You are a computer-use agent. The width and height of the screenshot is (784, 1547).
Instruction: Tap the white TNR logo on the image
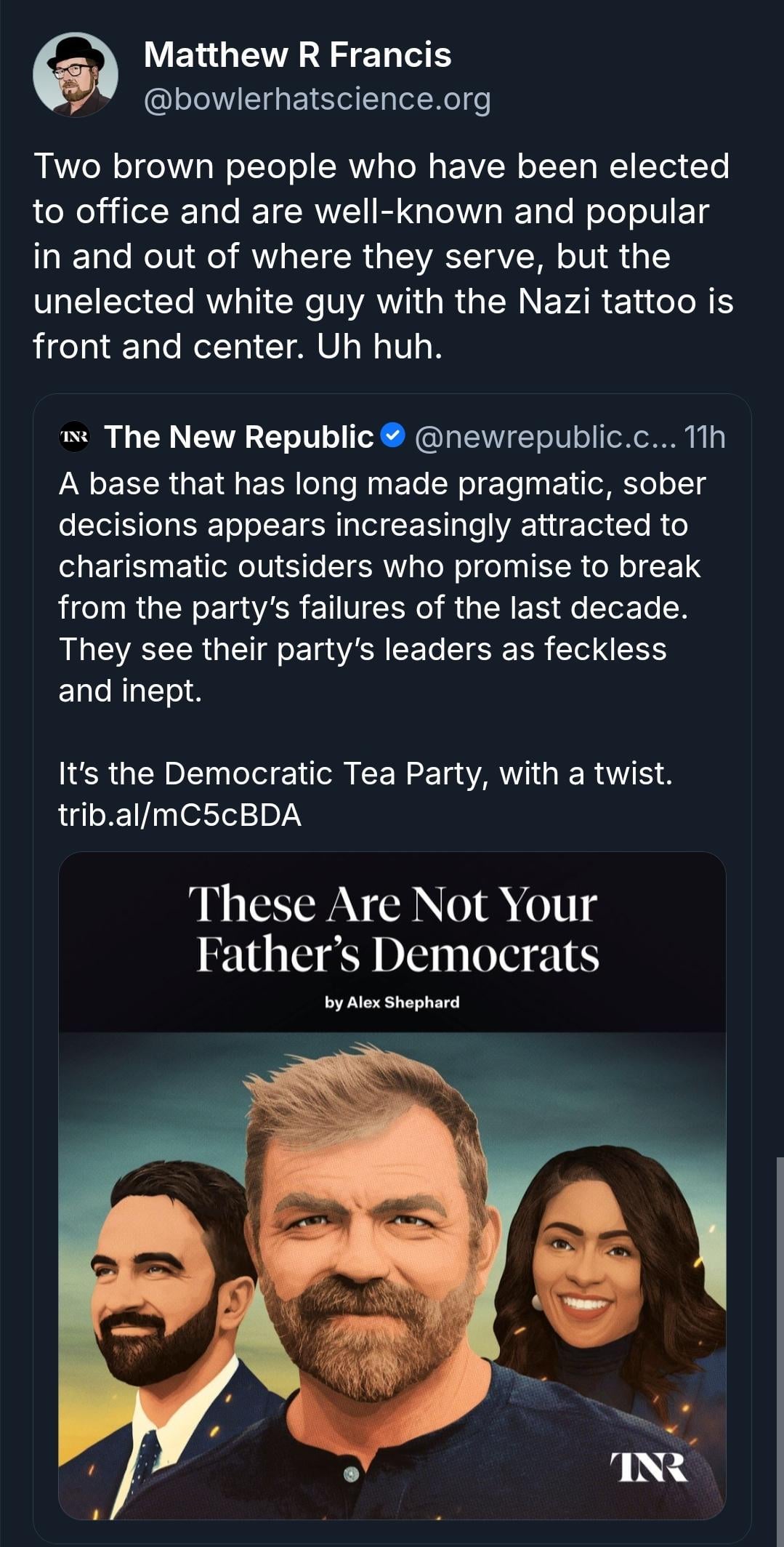(x=648, y=1466)
